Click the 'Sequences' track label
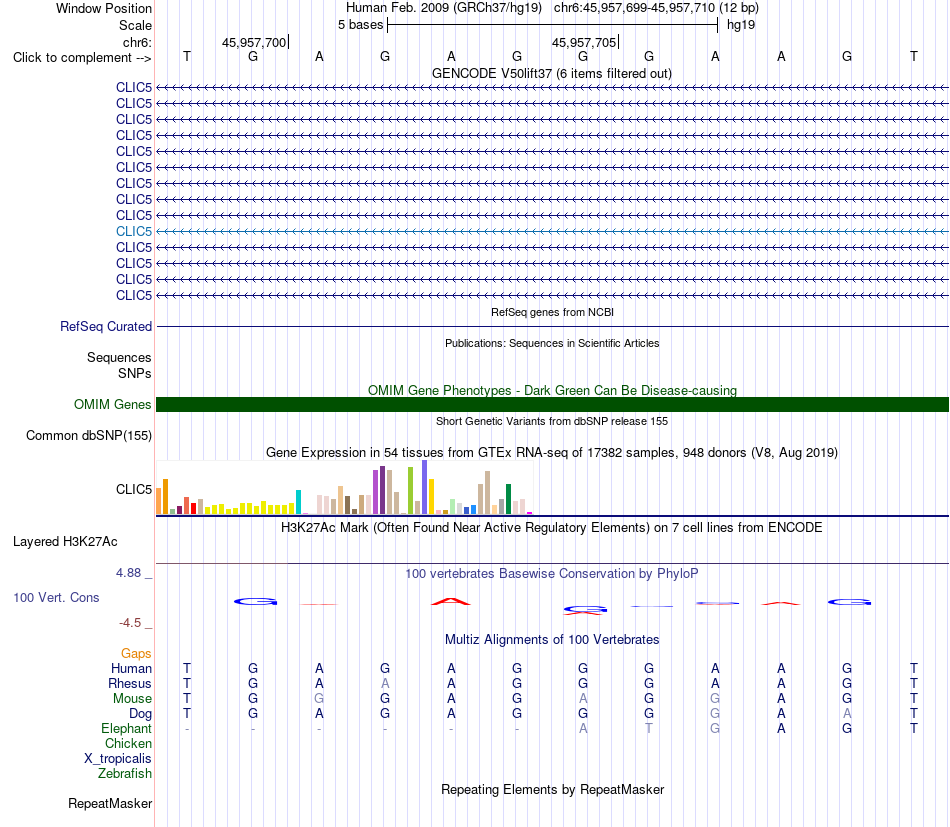The width and height of the screenshot is (950, 827). (119, 357)
